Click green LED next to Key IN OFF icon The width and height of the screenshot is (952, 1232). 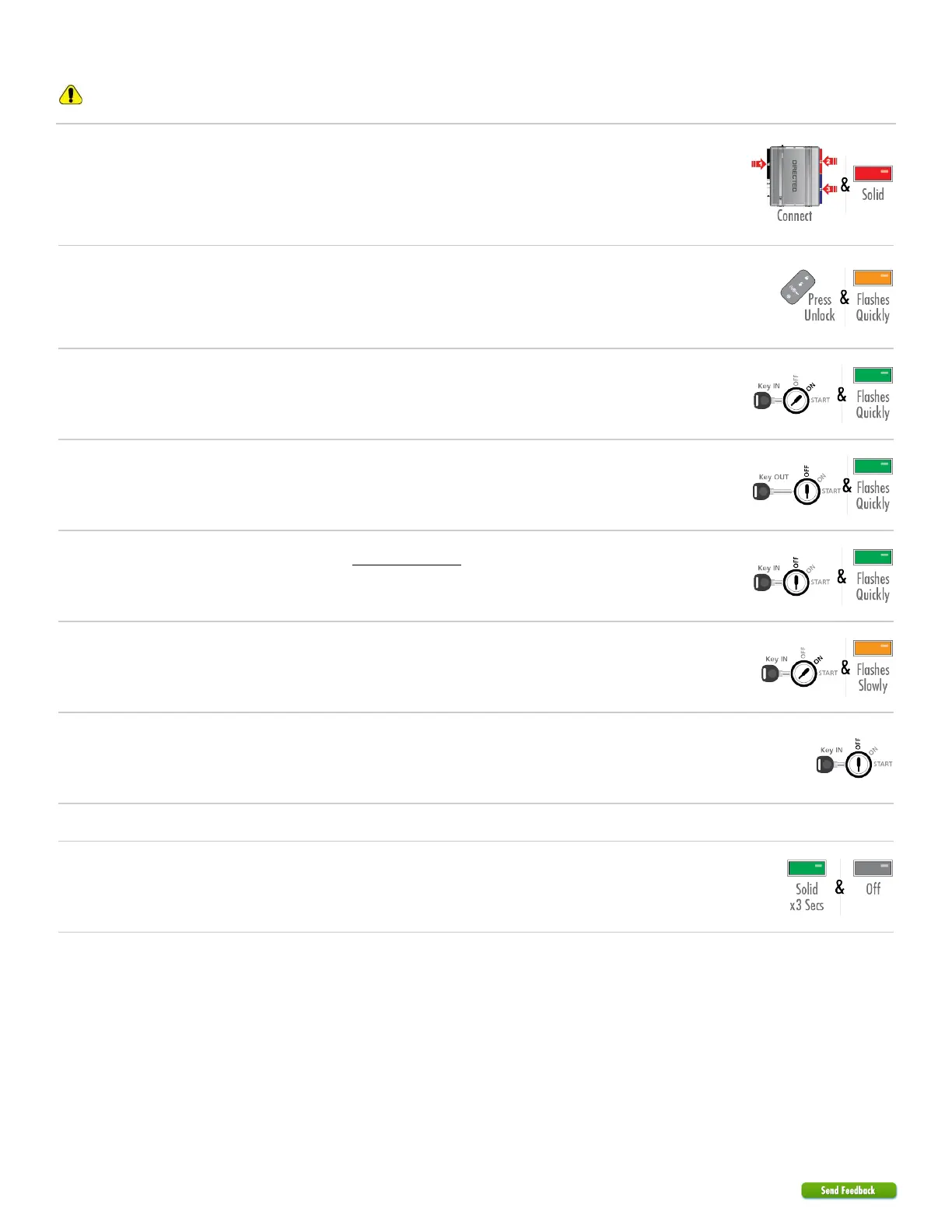click(873, 557)
